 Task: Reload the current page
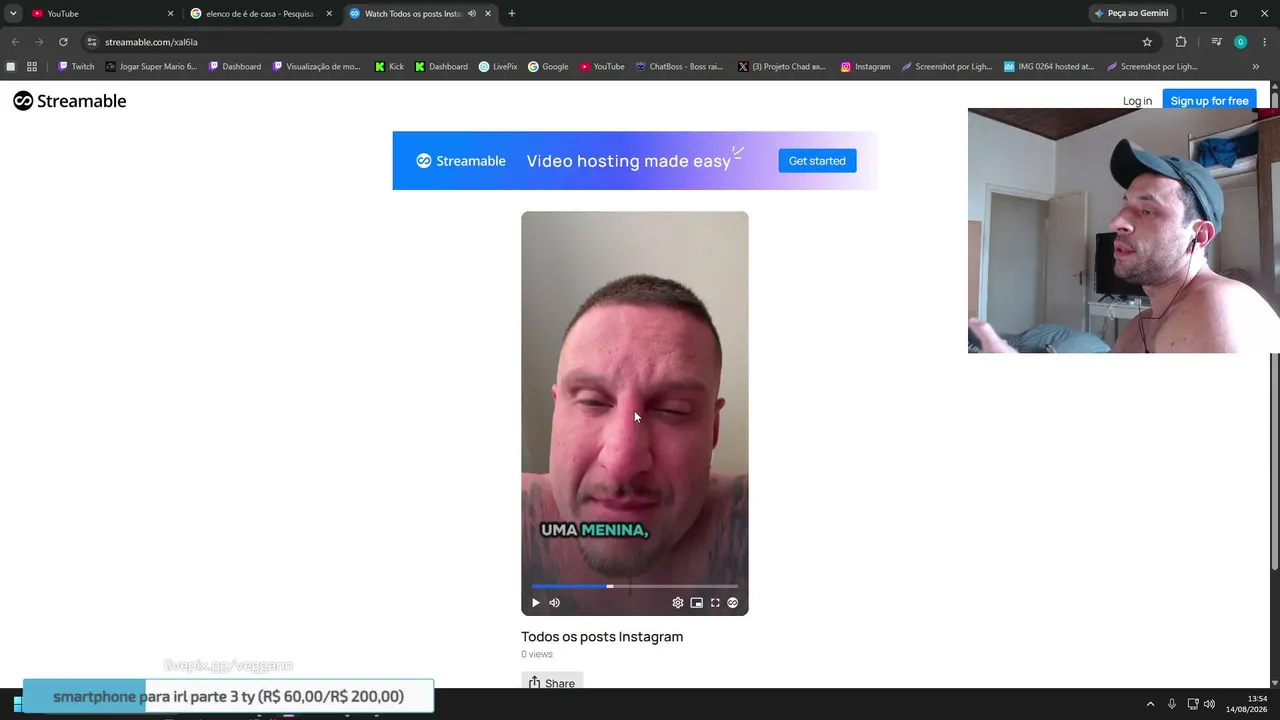pyautogui.click(x=63, y=42)
